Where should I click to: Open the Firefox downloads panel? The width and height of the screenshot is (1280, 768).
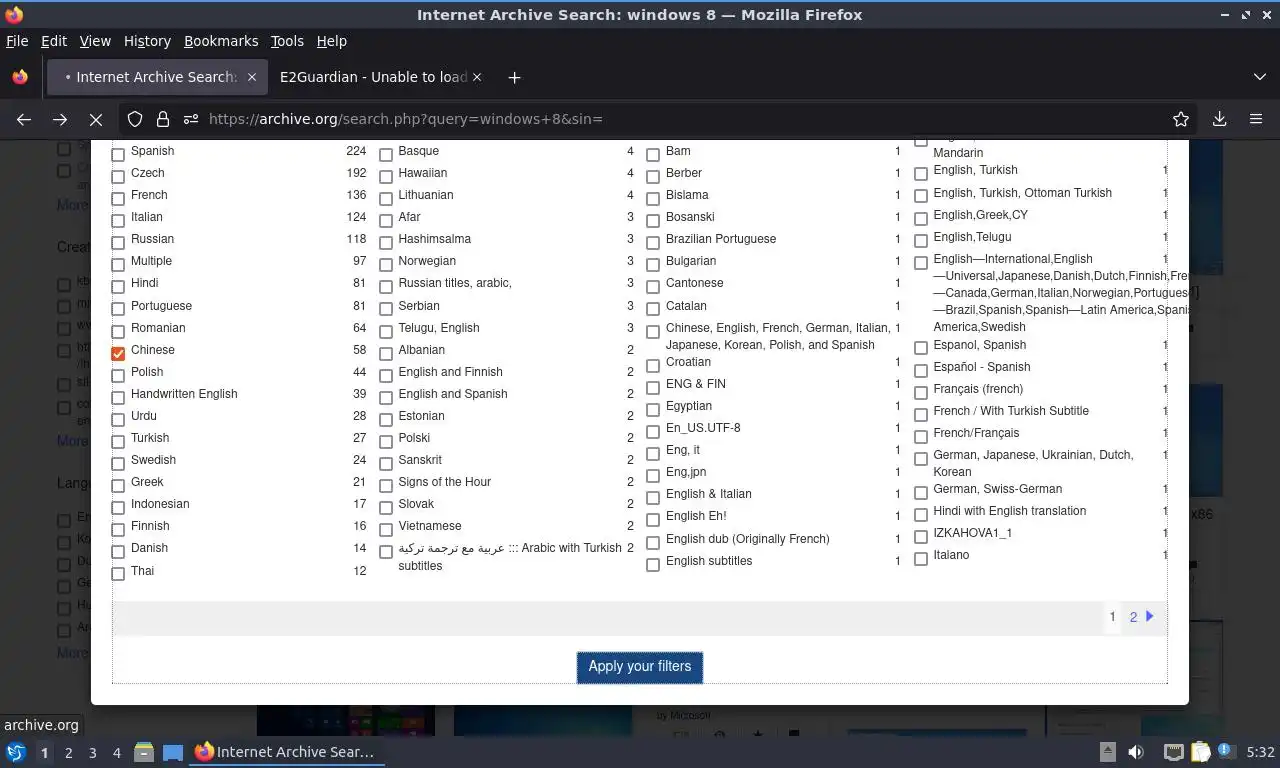(x=1220, y=119)
